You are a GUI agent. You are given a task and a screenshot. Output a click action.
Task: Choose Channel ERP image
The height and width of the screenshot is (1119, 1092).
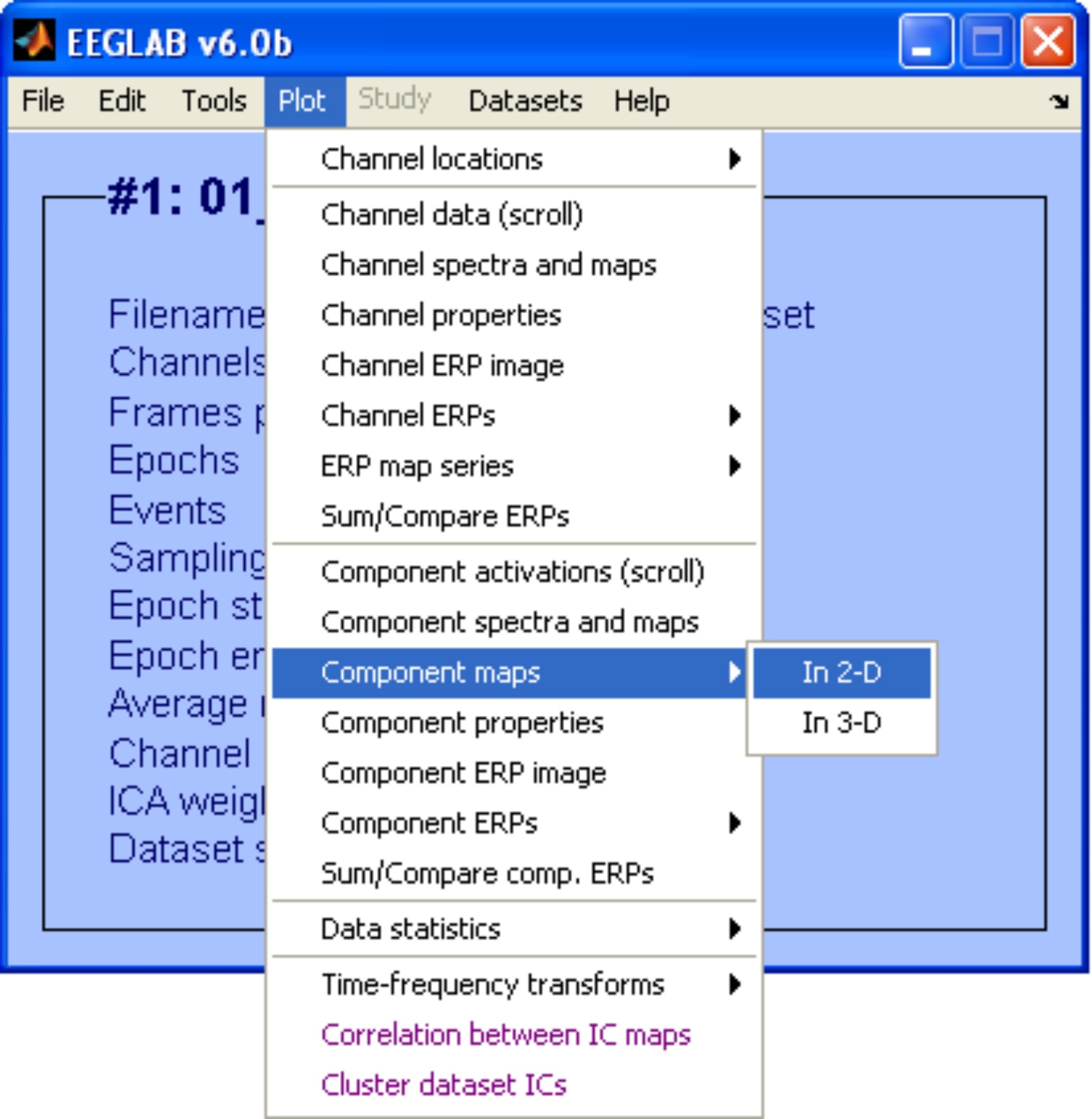[513, 365]
